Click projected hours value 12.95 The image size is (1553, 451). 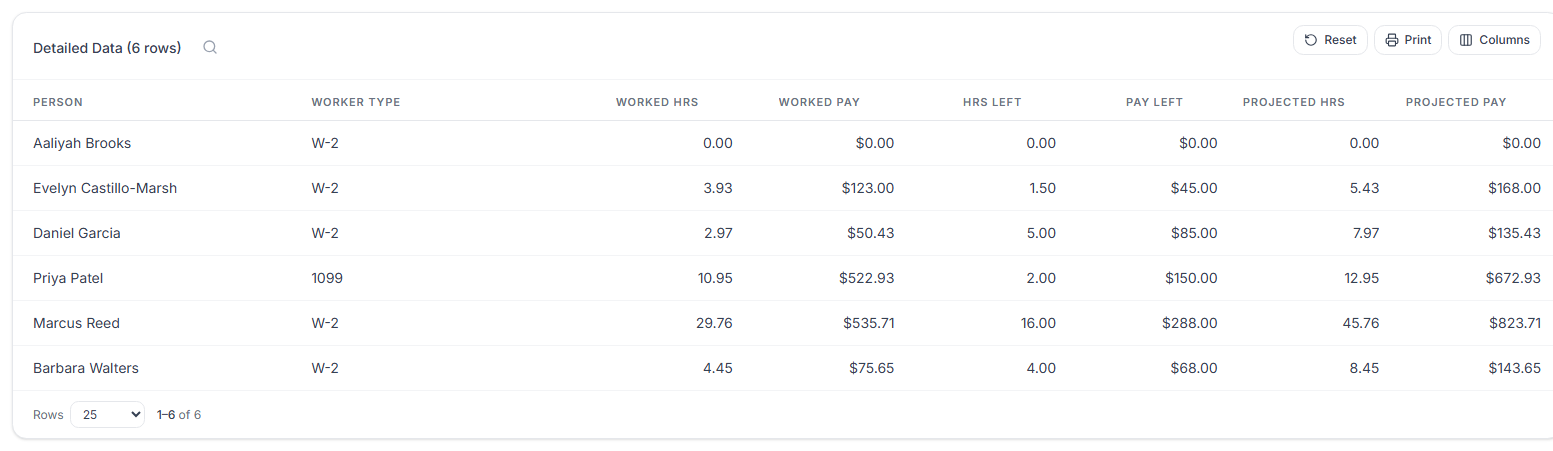pos(1361,278)
